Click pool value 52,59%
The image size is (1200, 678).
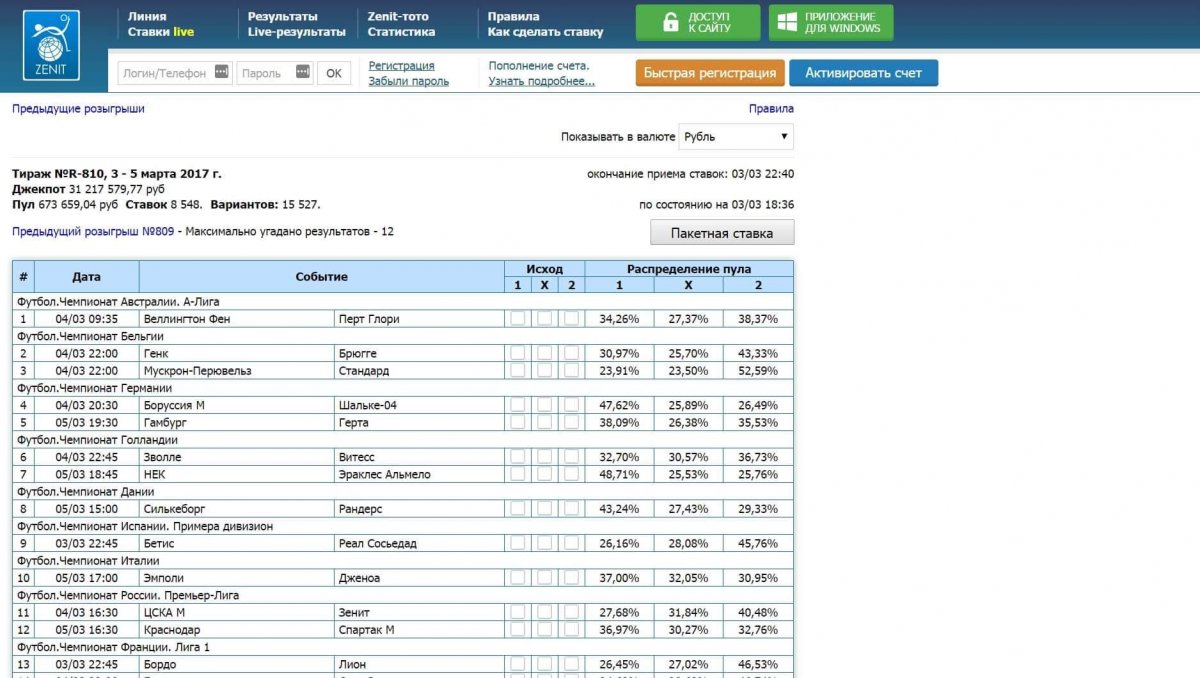tap(758, 371)
